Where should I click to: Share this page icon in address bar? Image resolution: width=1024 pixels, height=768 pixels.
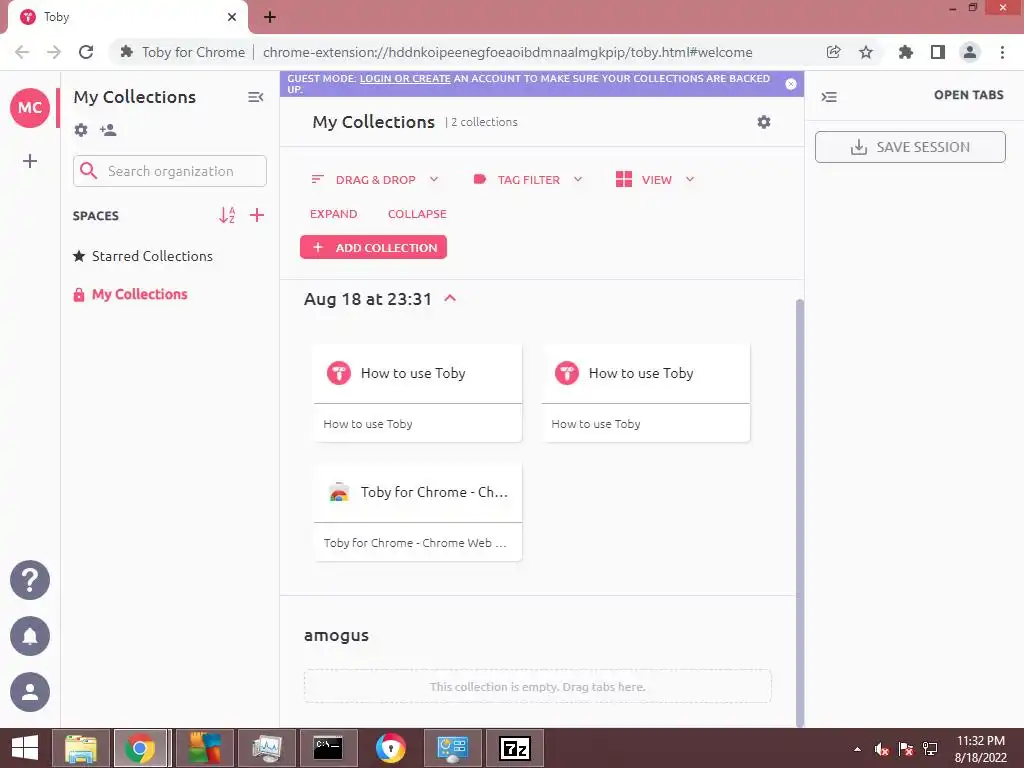click(x=833, y=52)
